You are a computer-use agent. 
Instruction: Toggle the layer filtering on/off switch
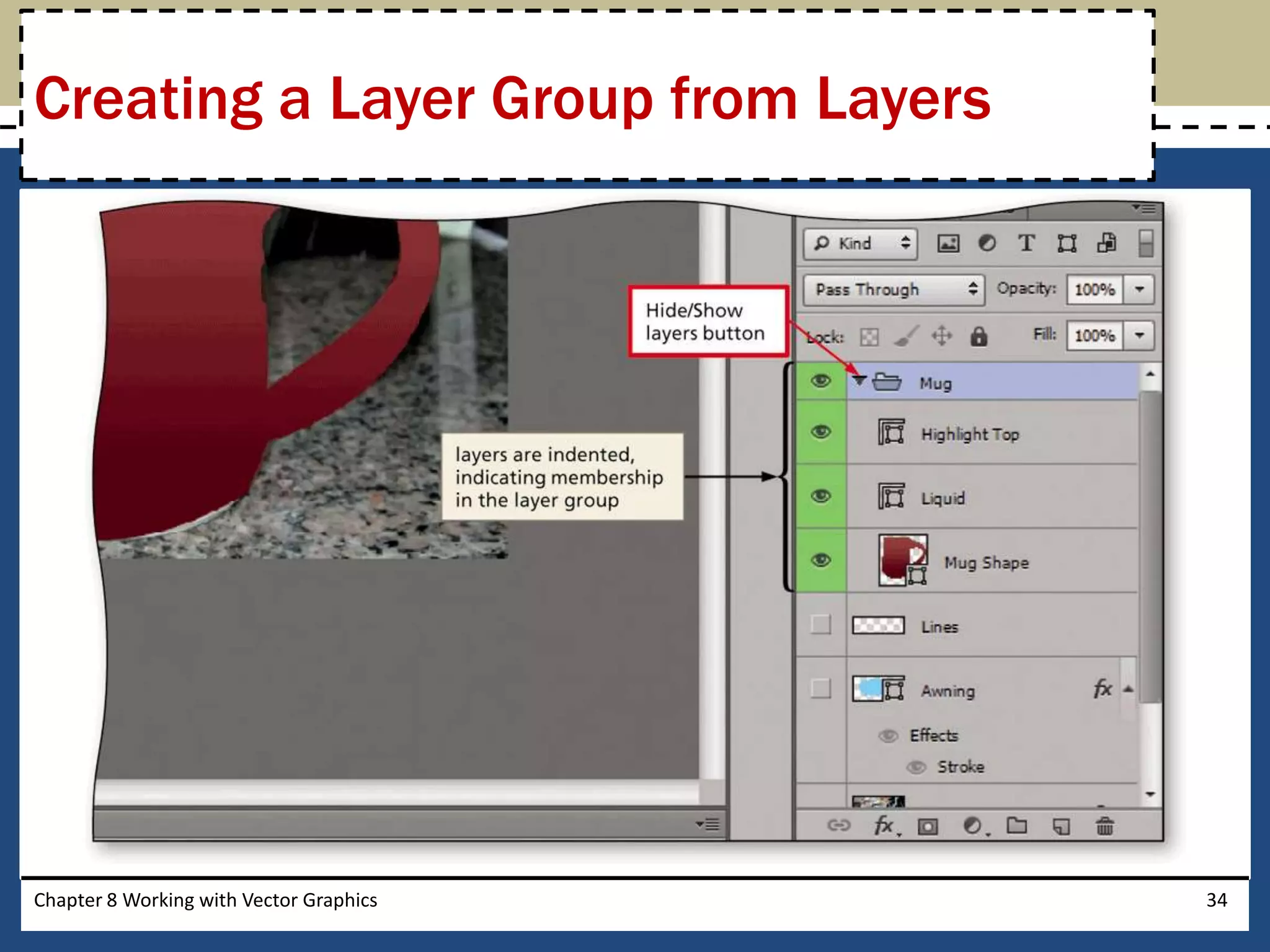(1146, 243)
